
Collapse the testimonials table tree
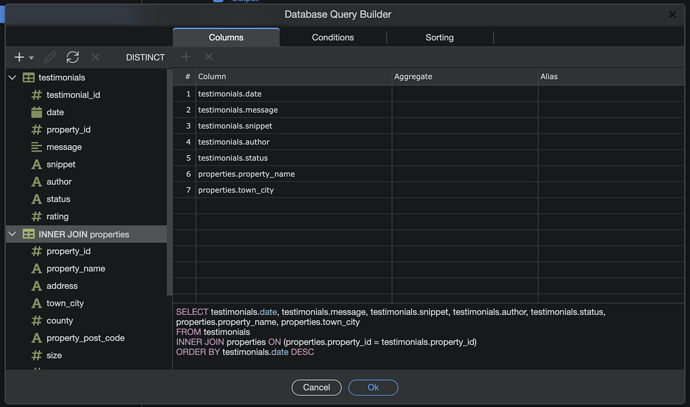pyautogui.click(x=12, y=77)
